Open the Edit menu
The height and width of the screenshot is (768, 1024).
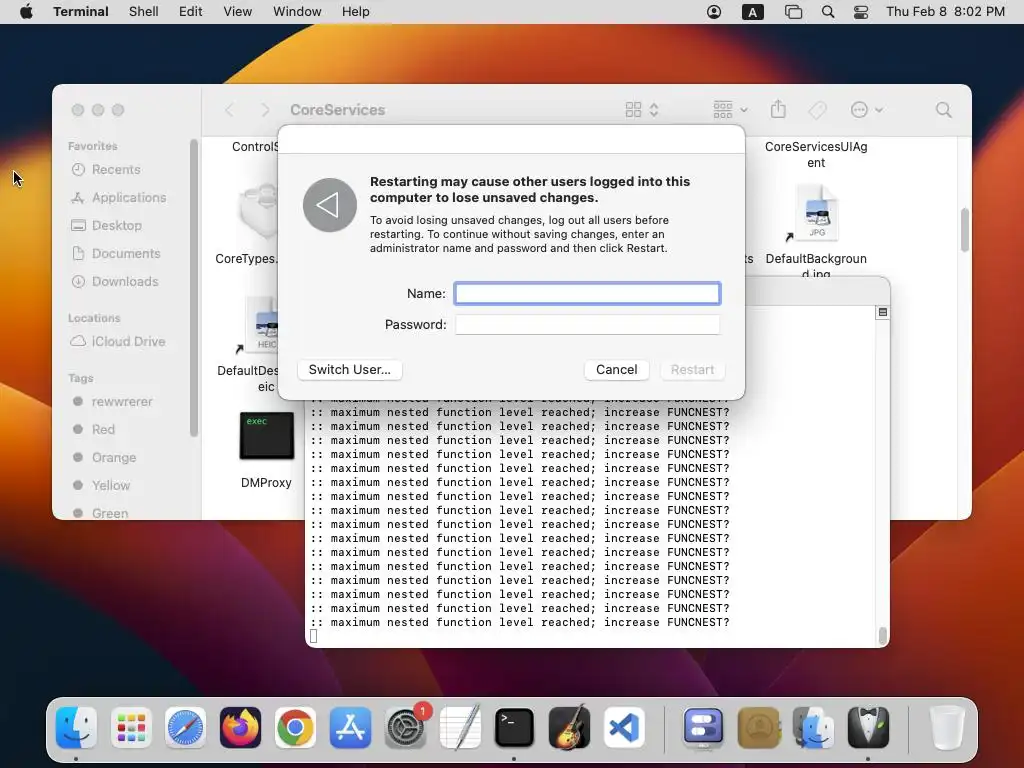pyautogui.click(x=191, y=12)
